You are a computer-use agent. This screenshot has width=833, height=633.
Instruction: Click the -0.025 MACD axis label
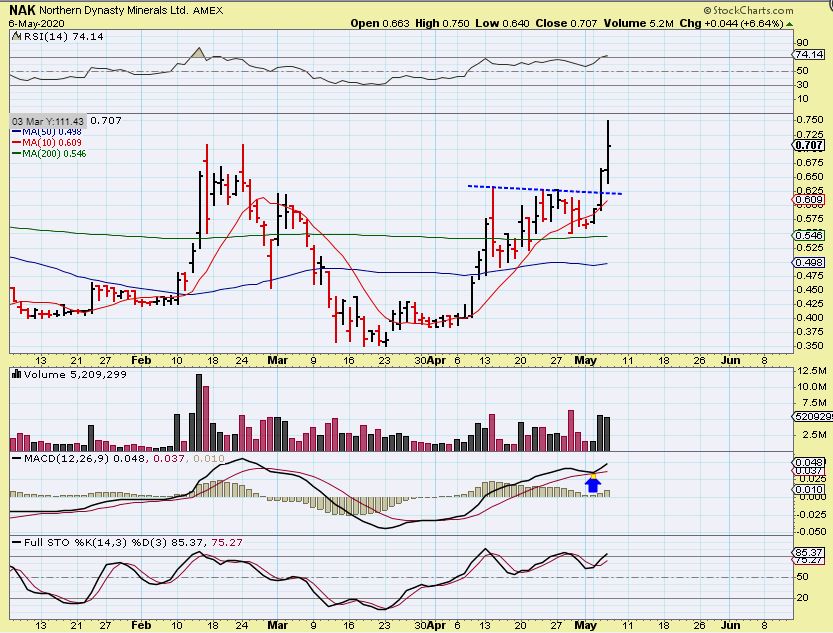[811, 515]
